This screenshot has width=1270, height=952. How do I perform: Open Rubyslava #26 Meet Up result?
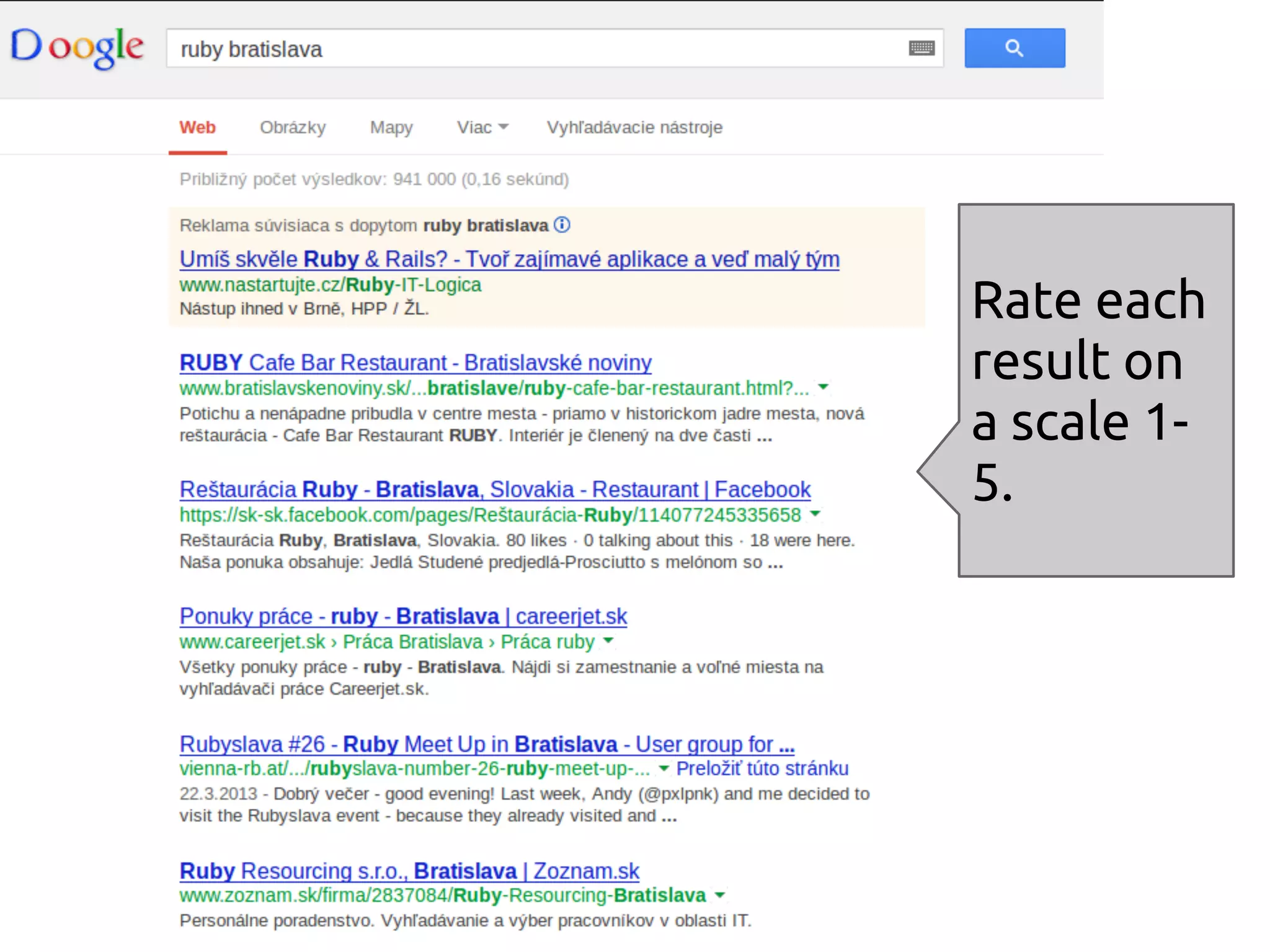[x=487, y=744]
